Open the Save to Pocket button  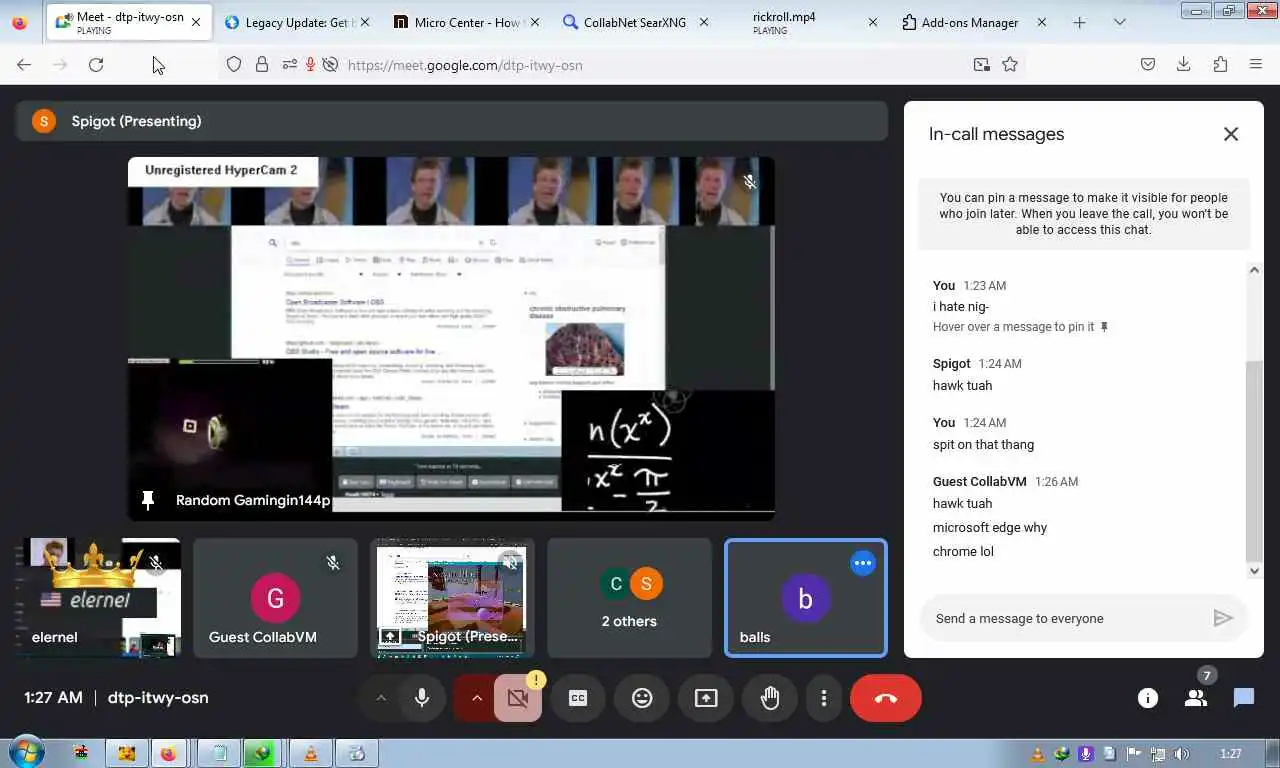tap(1148, 64)
